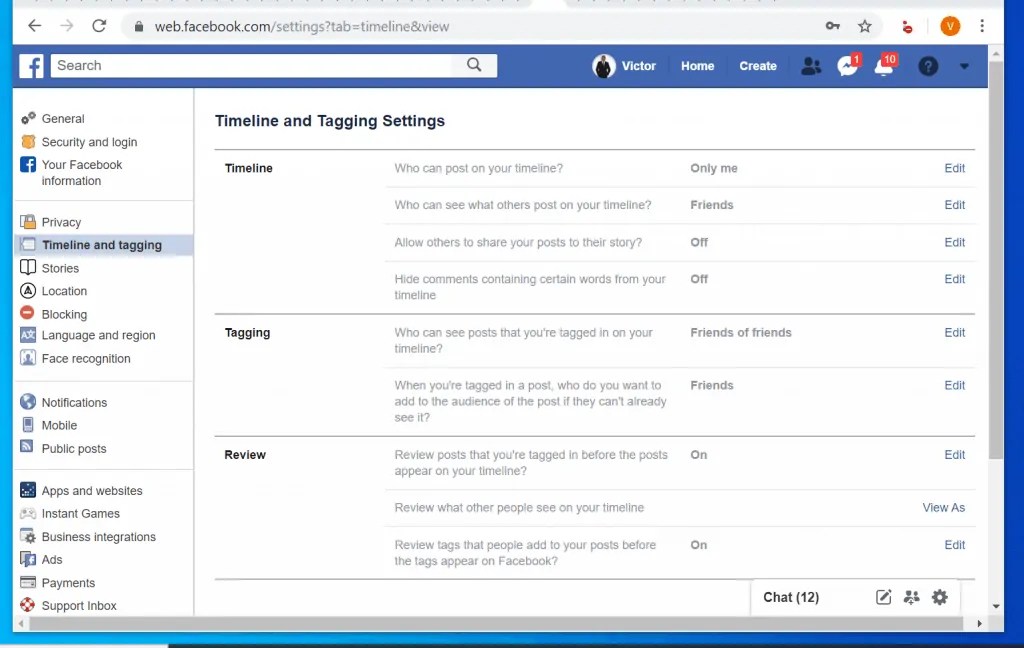
Task: Open the Chrome three-dot menu
Action: point(983,26)
